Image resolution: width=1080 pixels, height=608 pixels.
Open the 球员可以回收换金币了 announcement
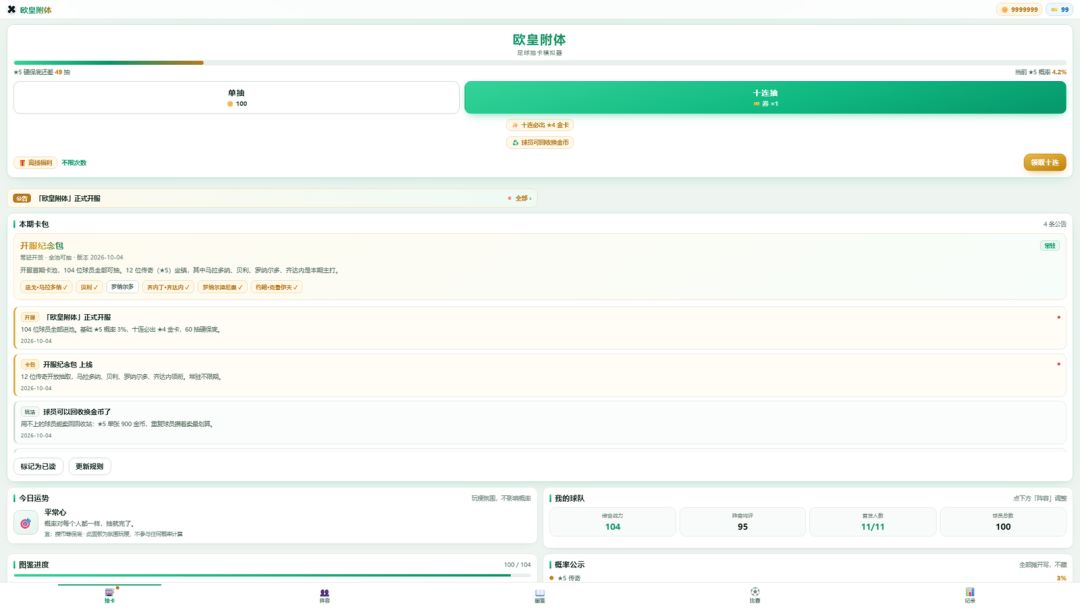pos(540,423)
